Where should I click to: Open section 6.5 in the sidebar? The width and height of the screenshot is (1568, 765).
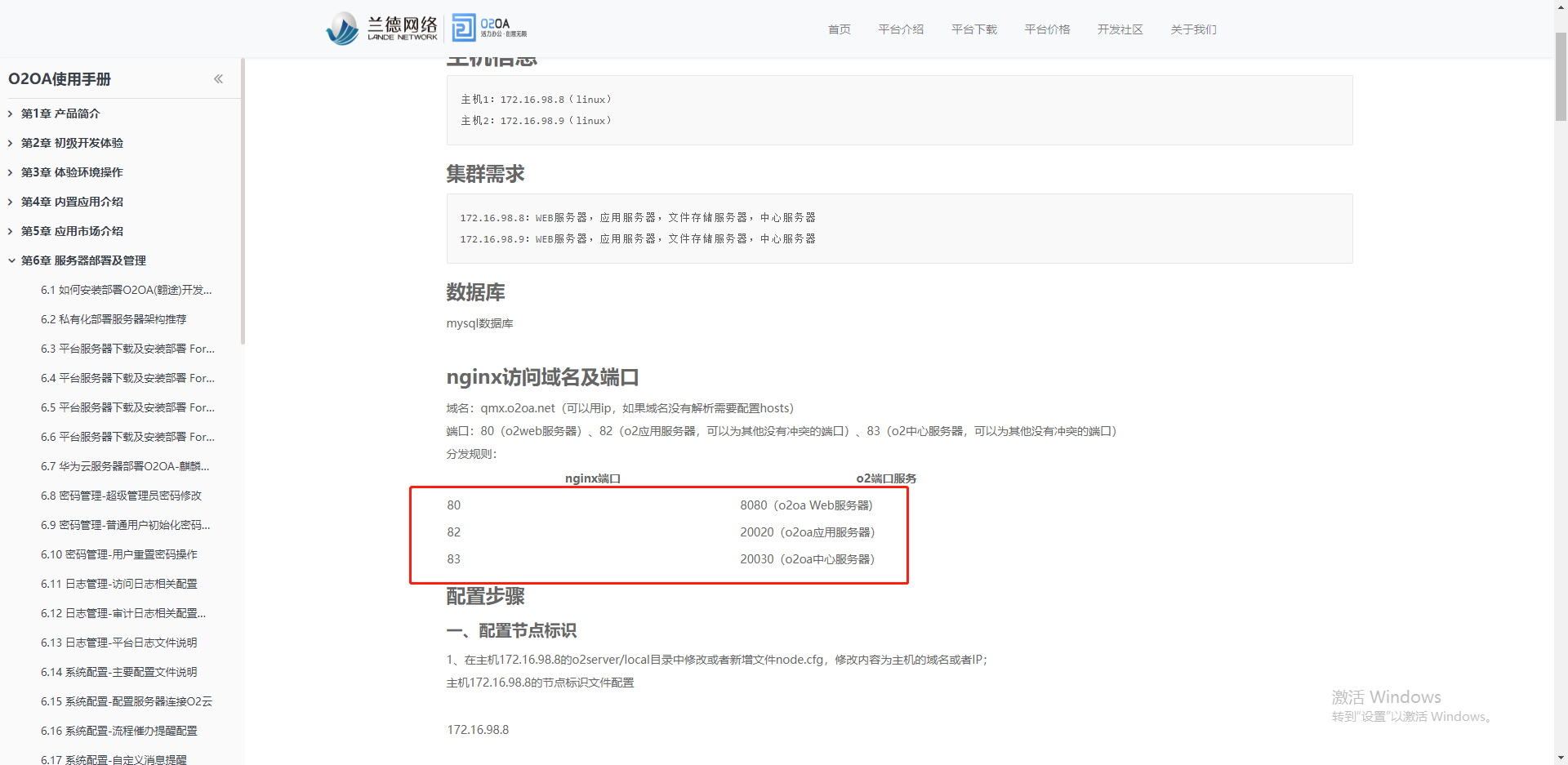tap(128, 407)
